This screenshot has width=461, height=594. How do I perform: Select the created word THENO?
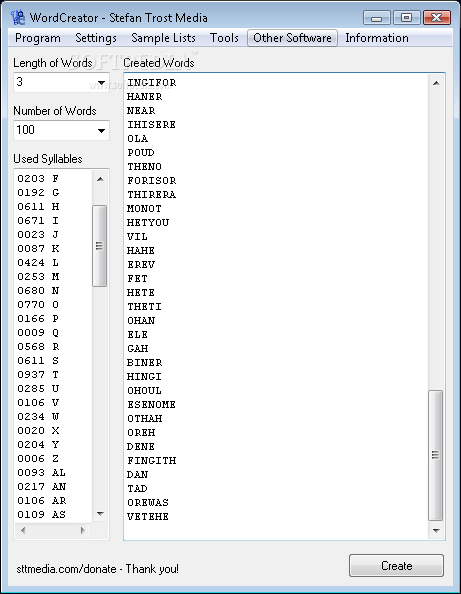coord(144,167)
